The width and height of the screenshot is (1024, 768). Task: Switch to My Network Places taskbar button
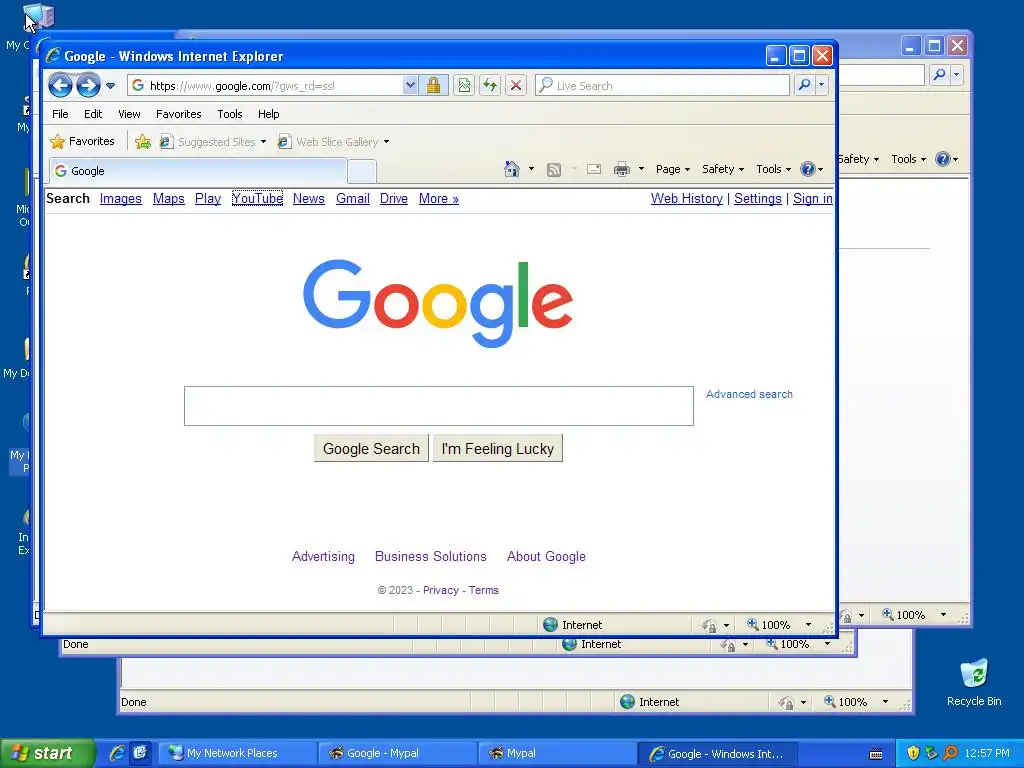tap(236, 753)
